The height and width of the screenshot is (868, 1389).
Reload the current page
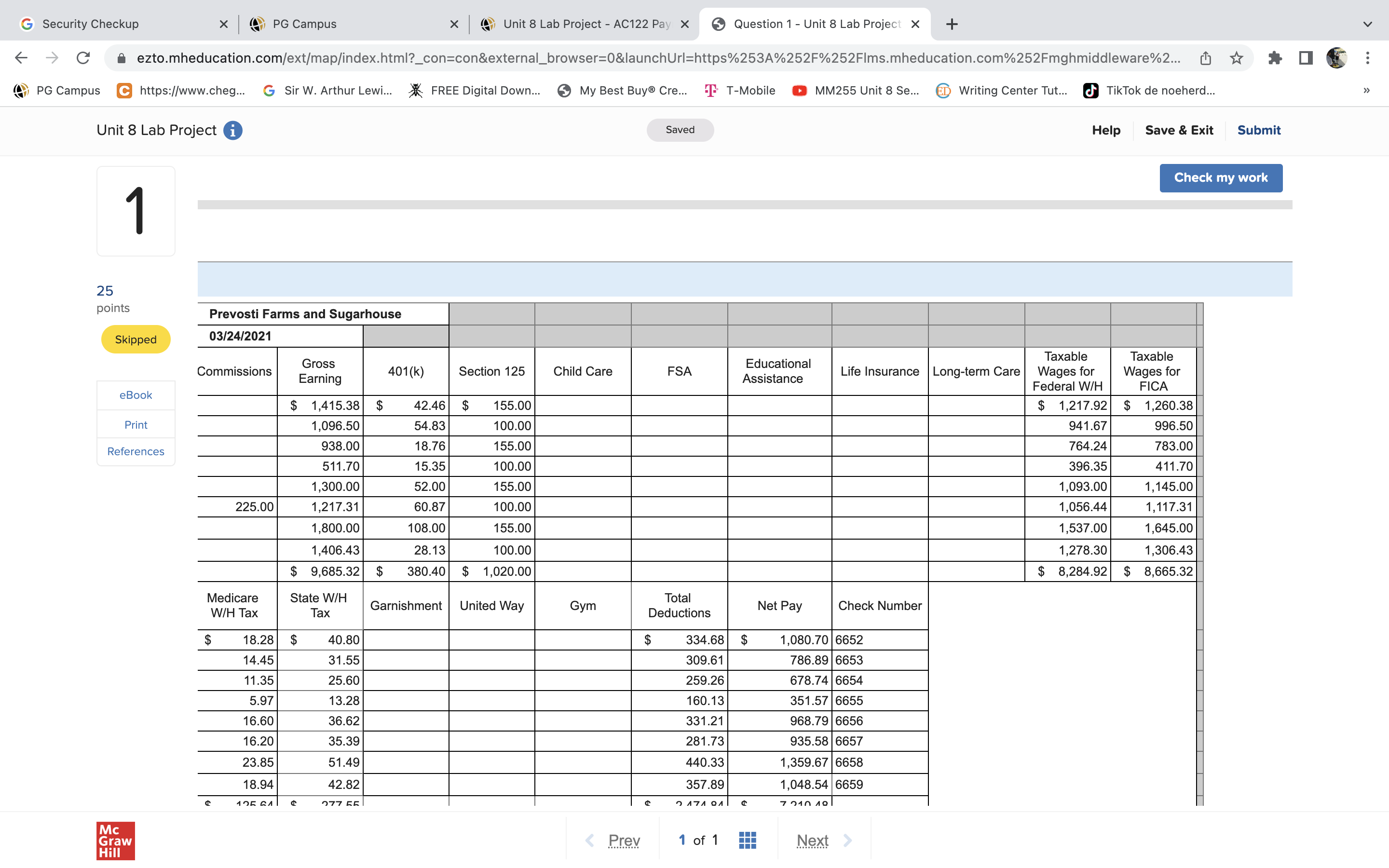click(x=83, y=58)
